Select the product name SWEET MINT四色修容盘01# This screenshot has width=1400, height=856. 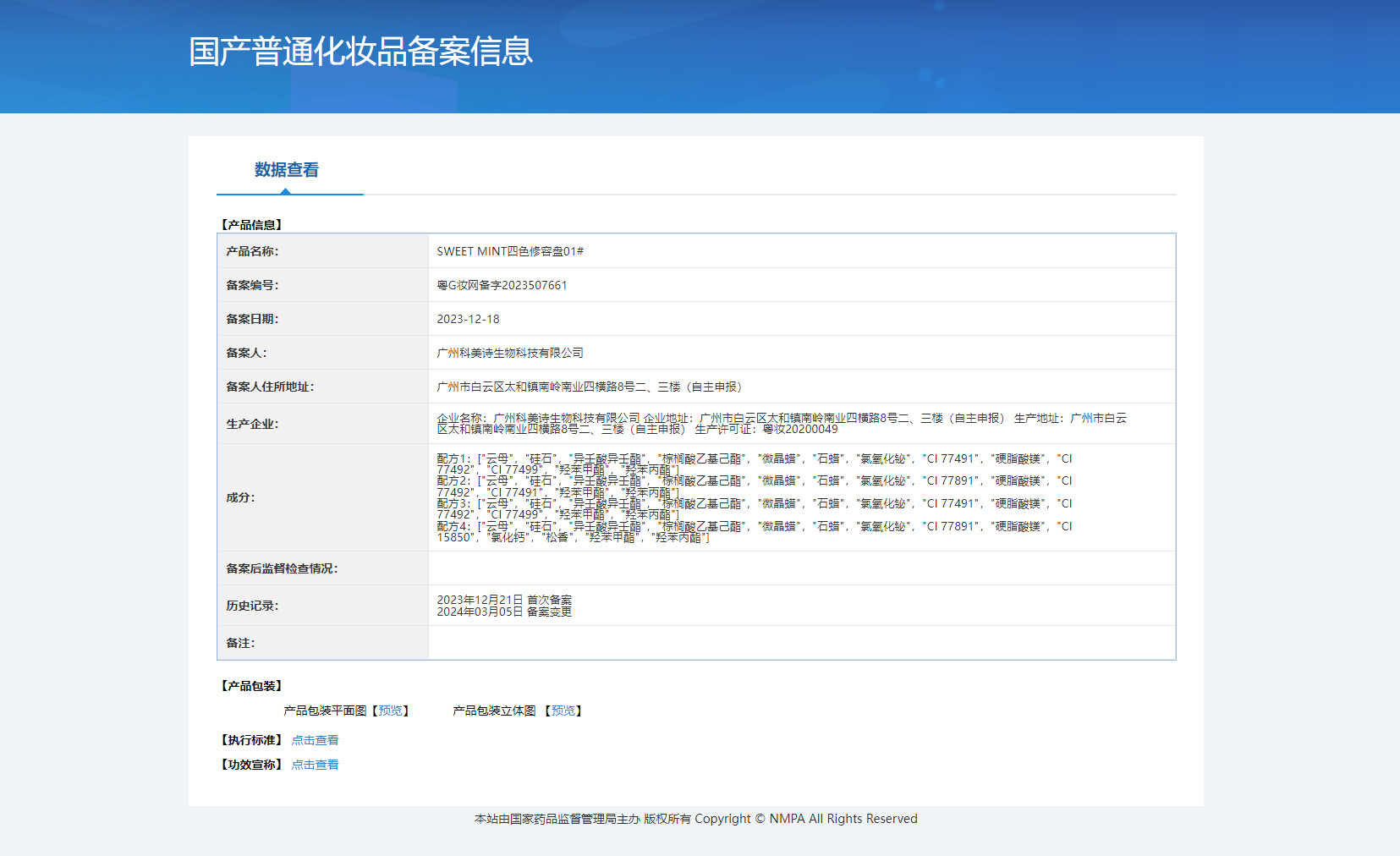click(510, 251)
